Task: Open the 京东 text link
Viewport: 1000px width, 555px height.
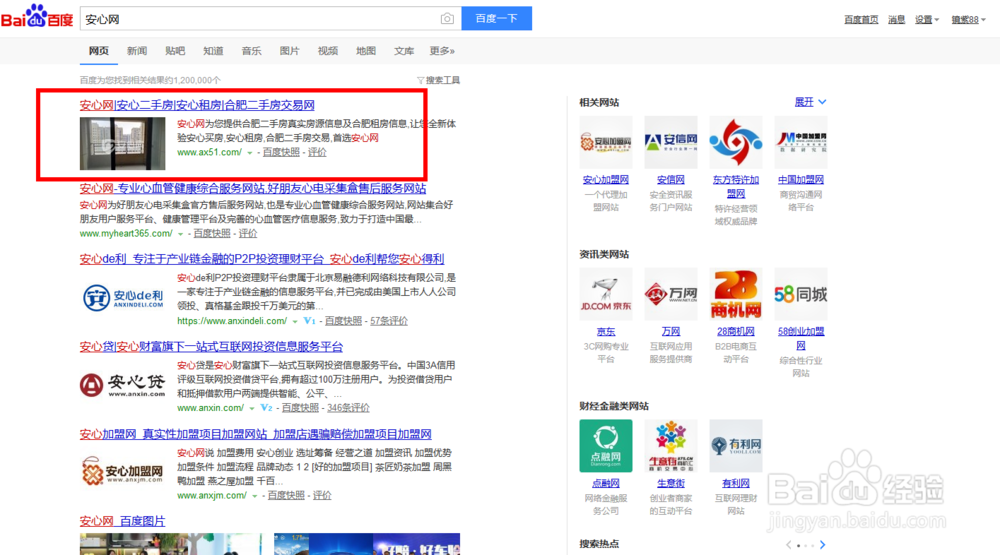Action: [x=606, y=332]
